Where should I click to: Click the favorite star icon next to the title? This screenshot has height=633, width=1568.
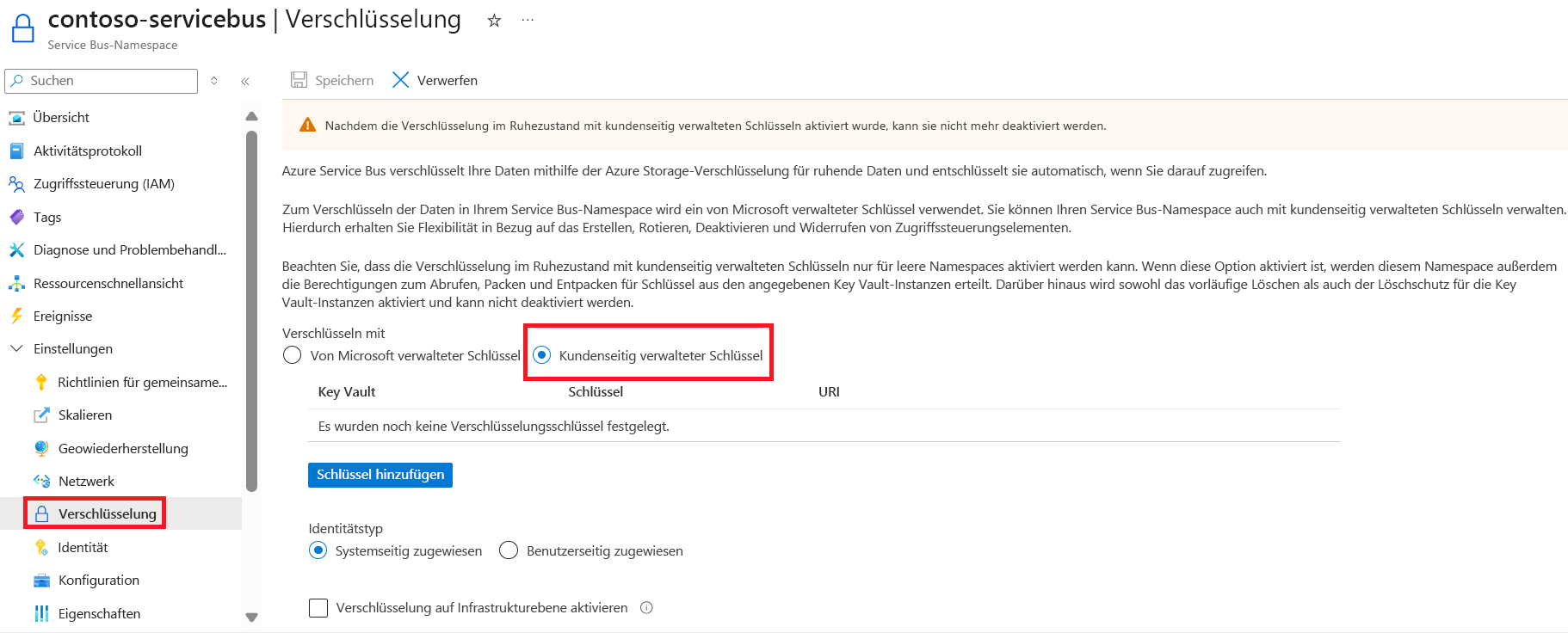(494, 21)
